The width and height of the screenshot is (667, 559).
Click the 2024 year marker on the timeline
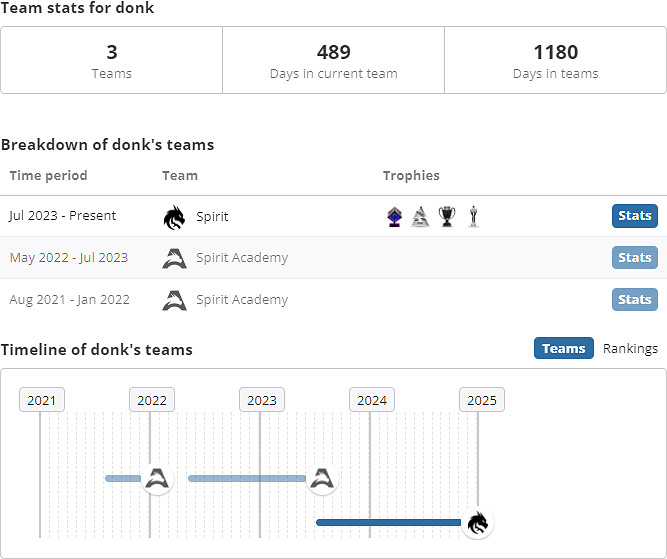coord(372,400)
